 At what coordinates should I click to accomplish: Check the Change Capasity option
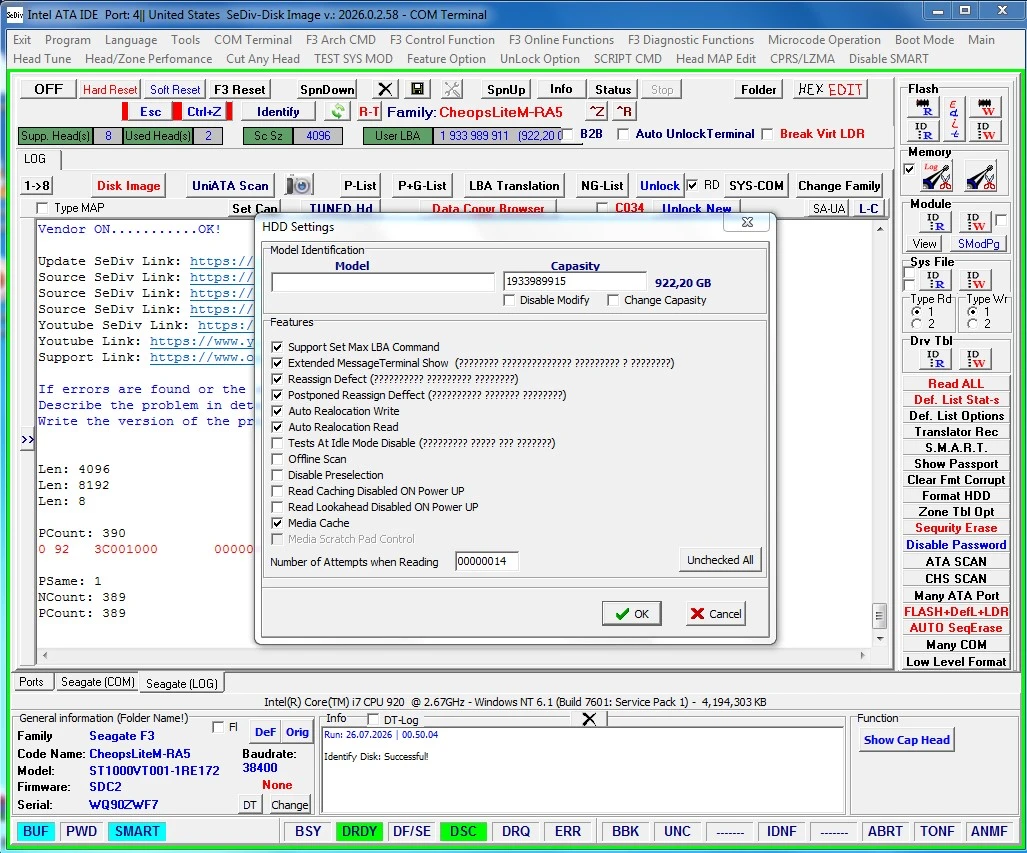click(613, 300)
